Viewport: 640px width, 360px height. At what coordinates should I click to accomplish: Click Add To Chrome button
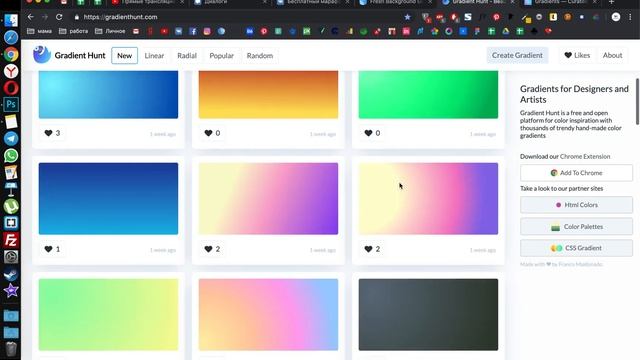tap(576, 173)
